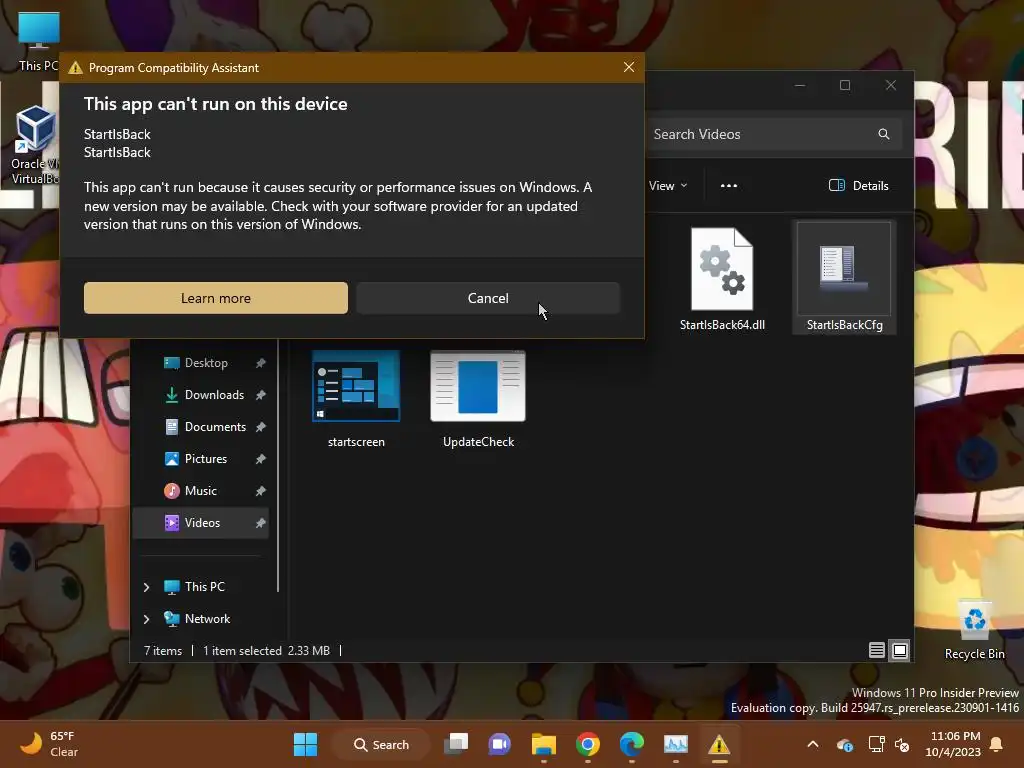Open the See more ellipsis menu
1024x768 pixels.
[729, 185]
